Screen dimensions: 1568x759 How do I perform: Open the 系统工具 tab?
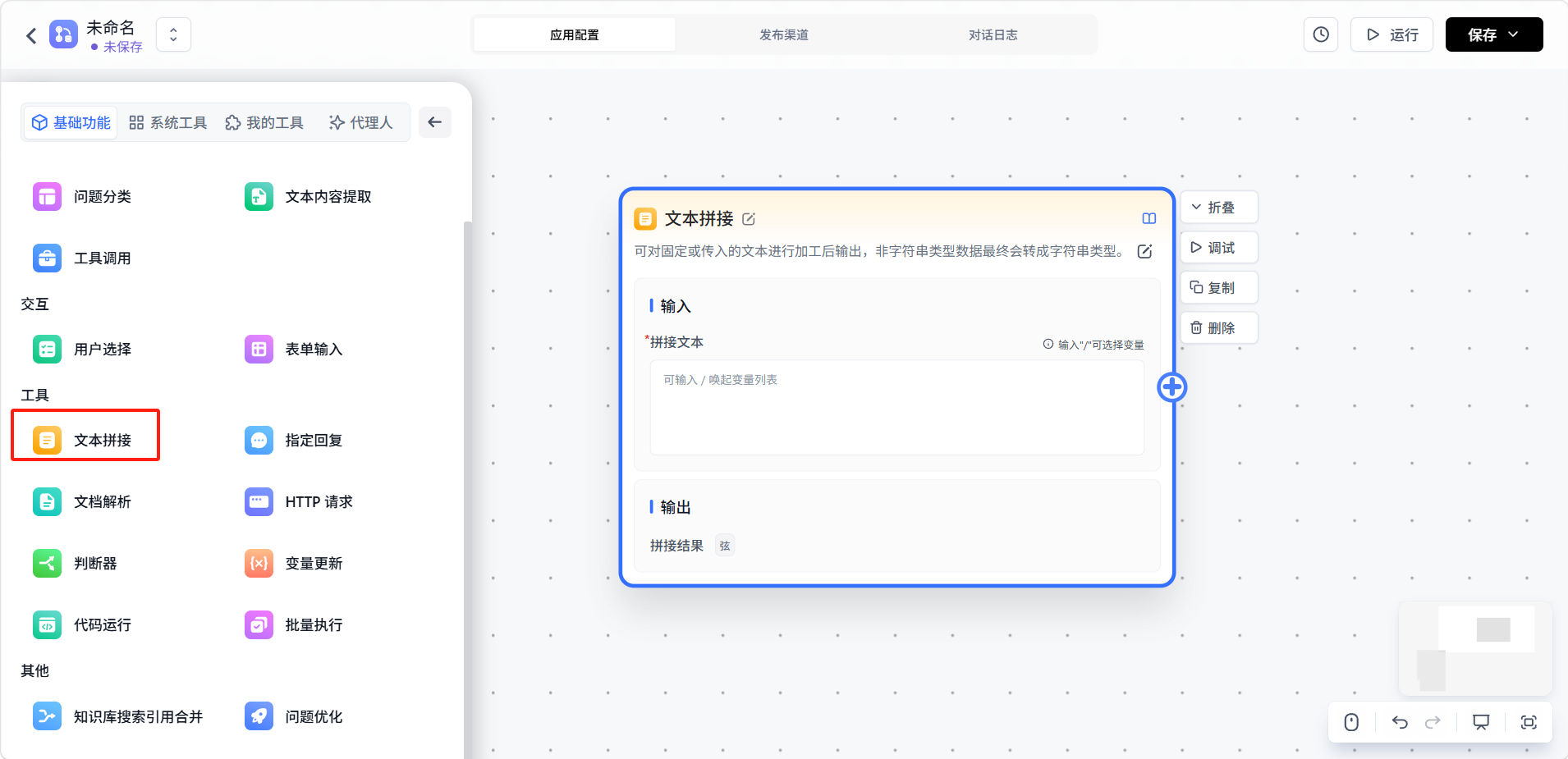click(168, 122)
